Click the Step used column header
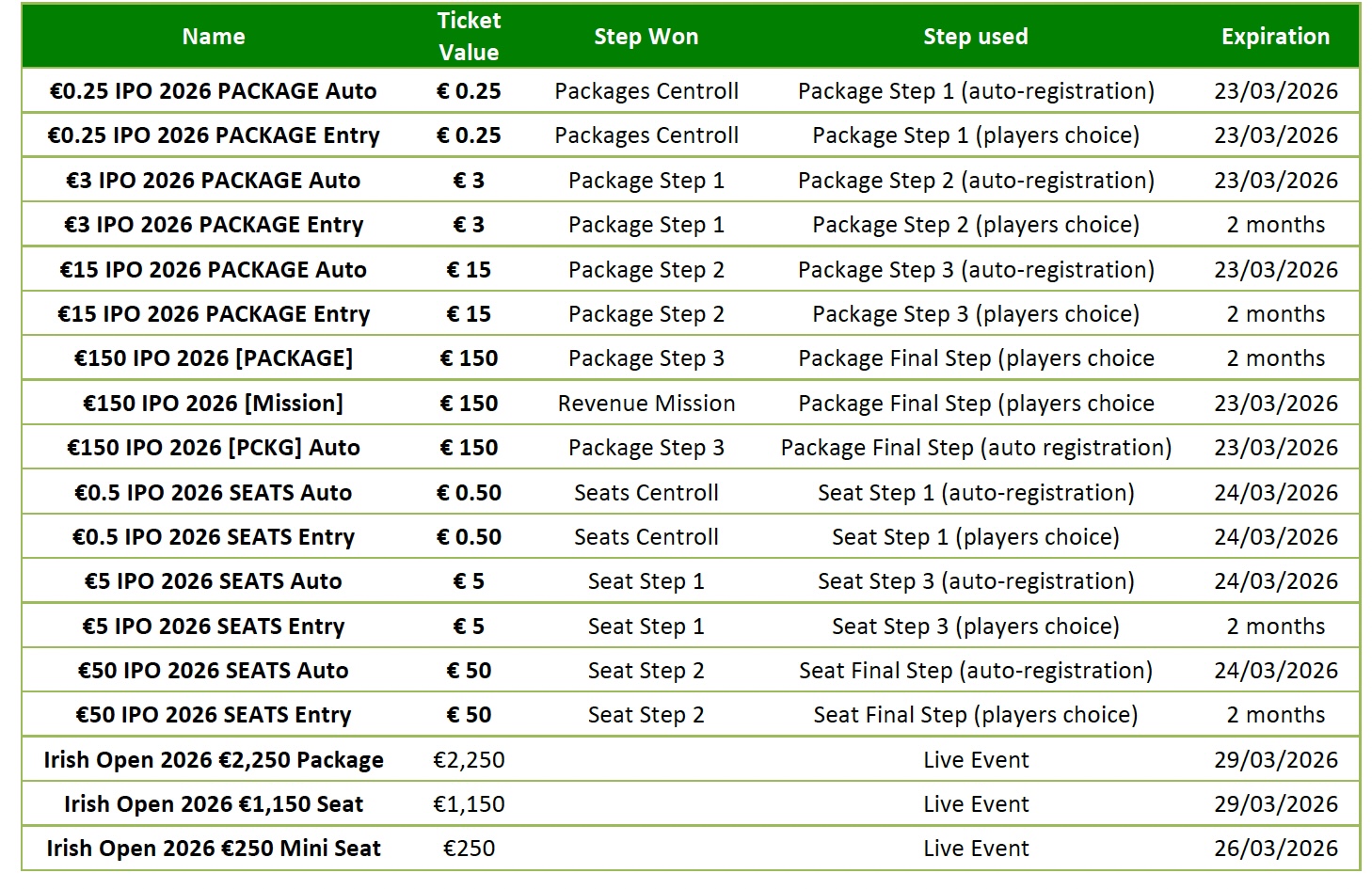Image resolution: width=1372 pixels, height=889 pixels. point(975,37)
